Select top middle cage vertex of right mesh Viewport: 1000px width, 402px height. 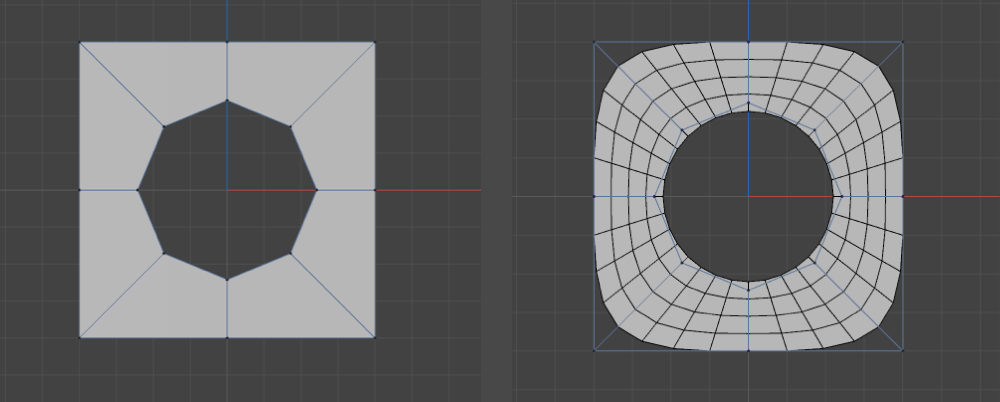click(x=748, y=42)
